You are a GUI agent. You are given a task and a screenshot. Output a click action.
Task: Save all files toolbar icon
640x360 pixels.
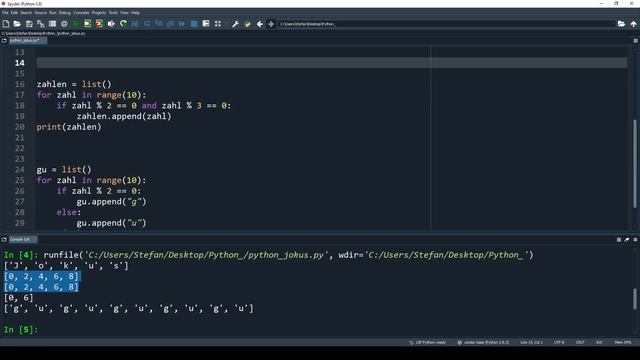[41, 24]
